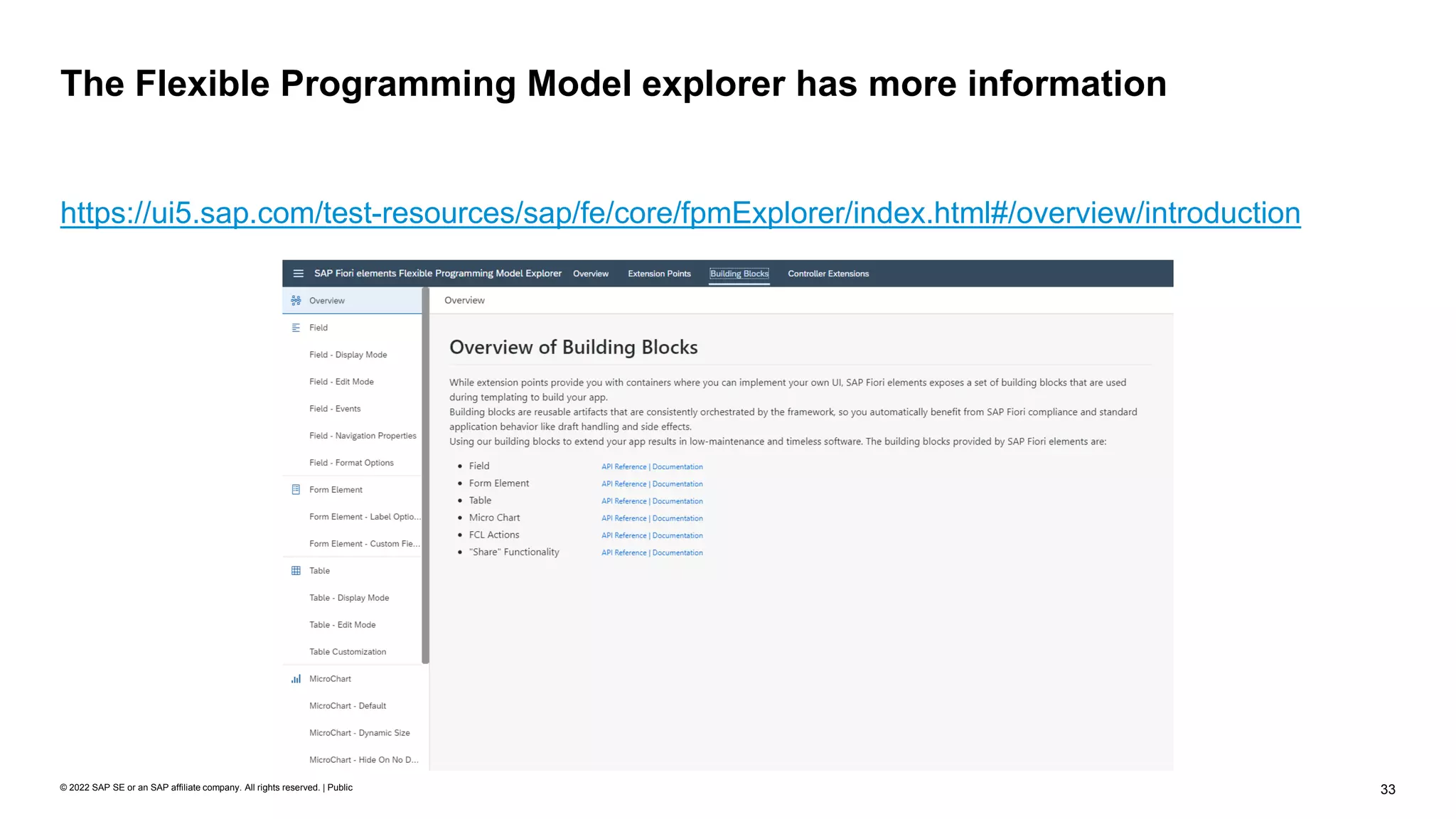Open the hamburger menu icon
Viewport: 1456px width, 819px height.
pos(299,274)
